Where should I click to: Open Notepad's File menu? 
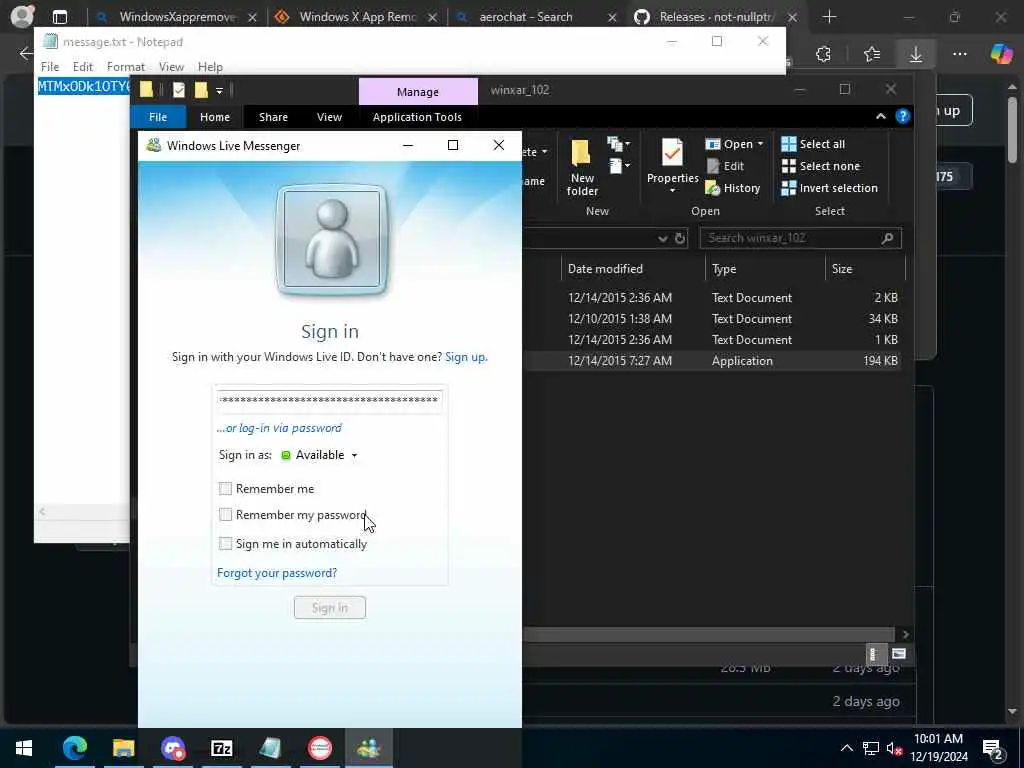50,67
